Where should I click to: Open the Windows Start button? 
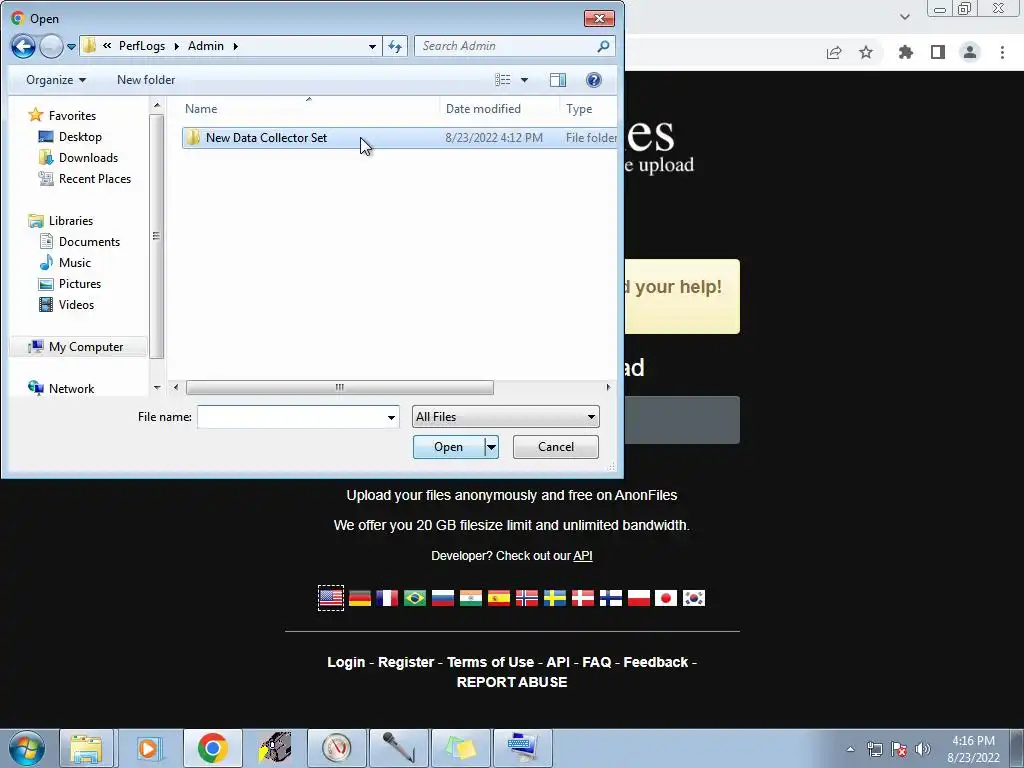(x=27, y=748)
